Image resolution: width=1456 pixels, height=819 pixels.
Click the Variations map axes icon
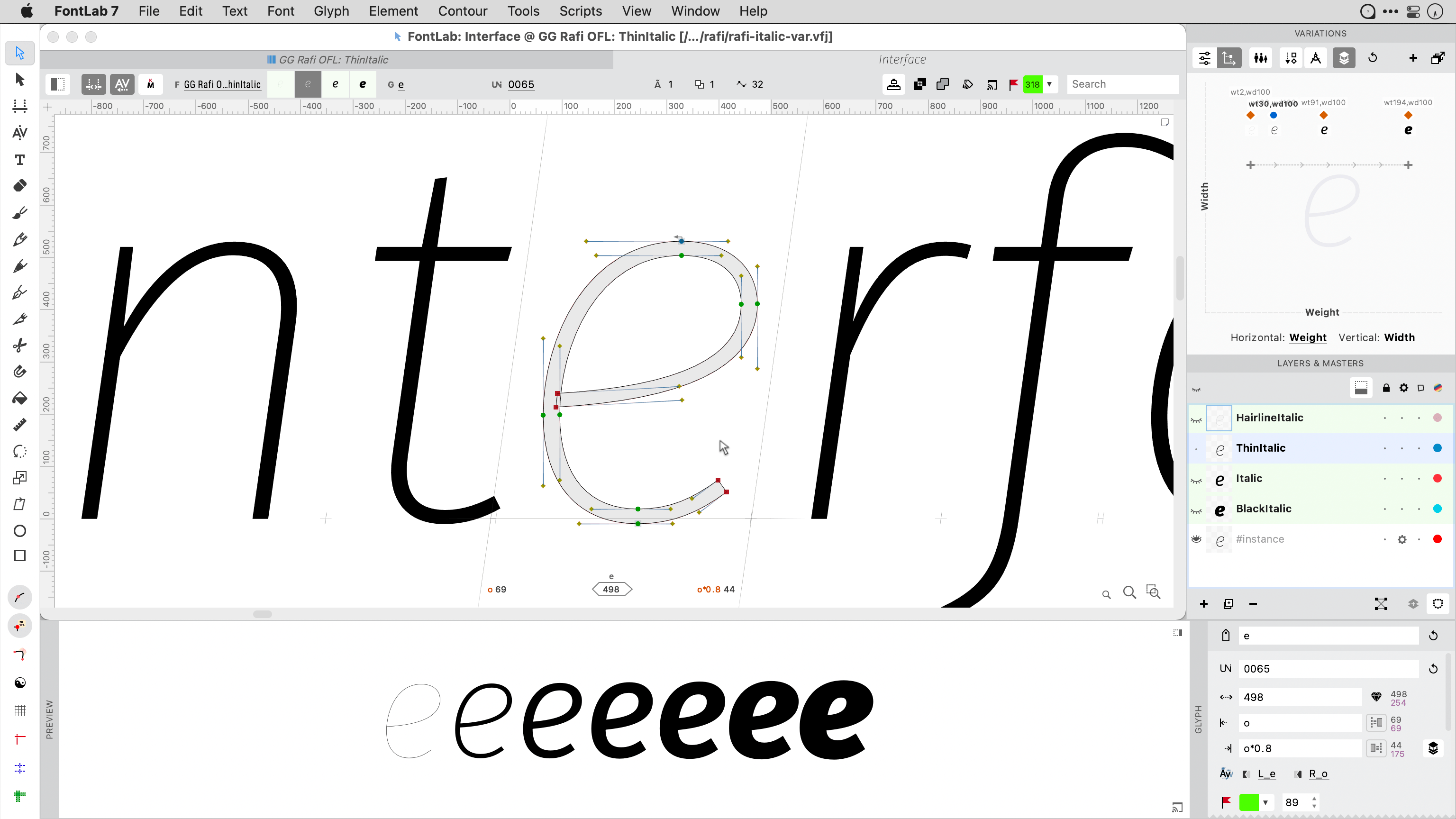tap(1229, 58)
